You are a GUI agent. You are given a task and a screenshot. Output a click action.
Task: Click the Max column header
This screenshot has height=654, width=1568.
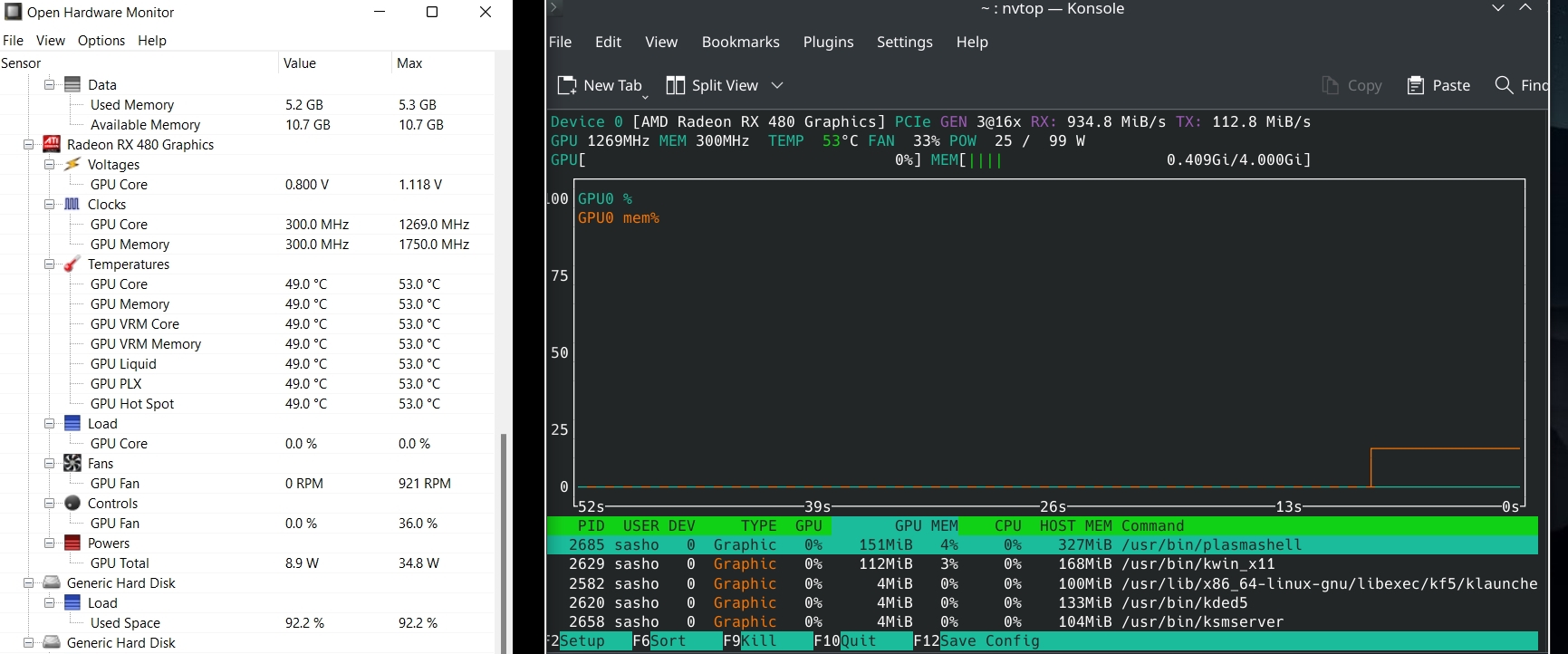coord(443,63)
